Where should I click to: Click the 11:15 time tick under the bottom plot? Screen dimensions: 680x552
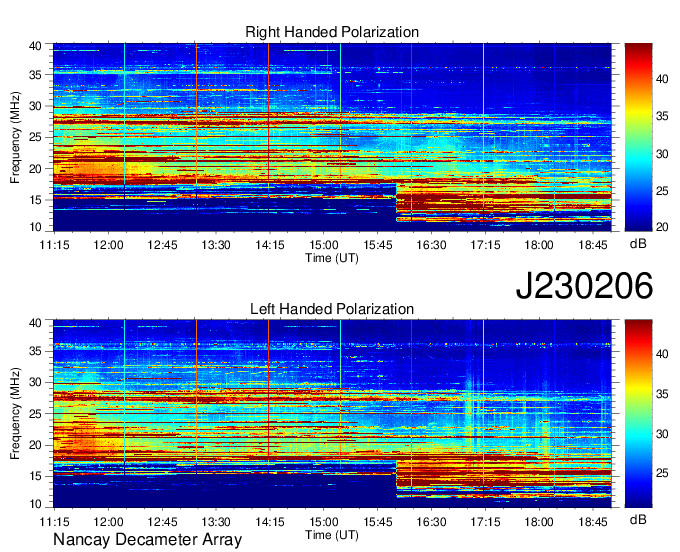(x=55, y=522)
